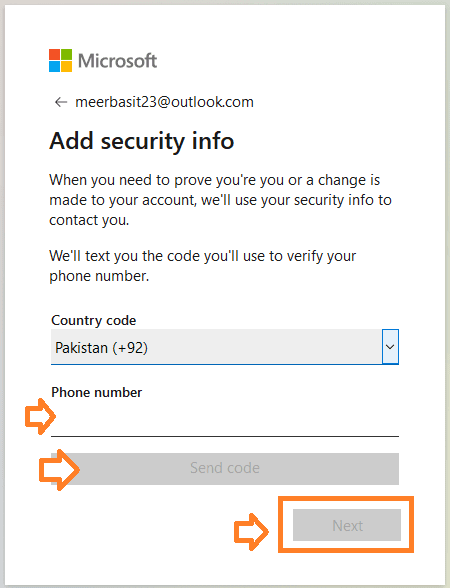Click the Next button

(x=347, y=525)
